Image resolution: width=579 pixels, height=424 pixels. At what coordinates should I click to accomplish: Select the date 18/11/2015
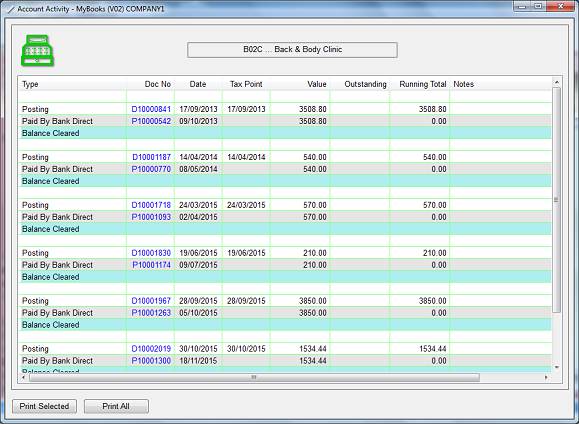click(198, 360)
